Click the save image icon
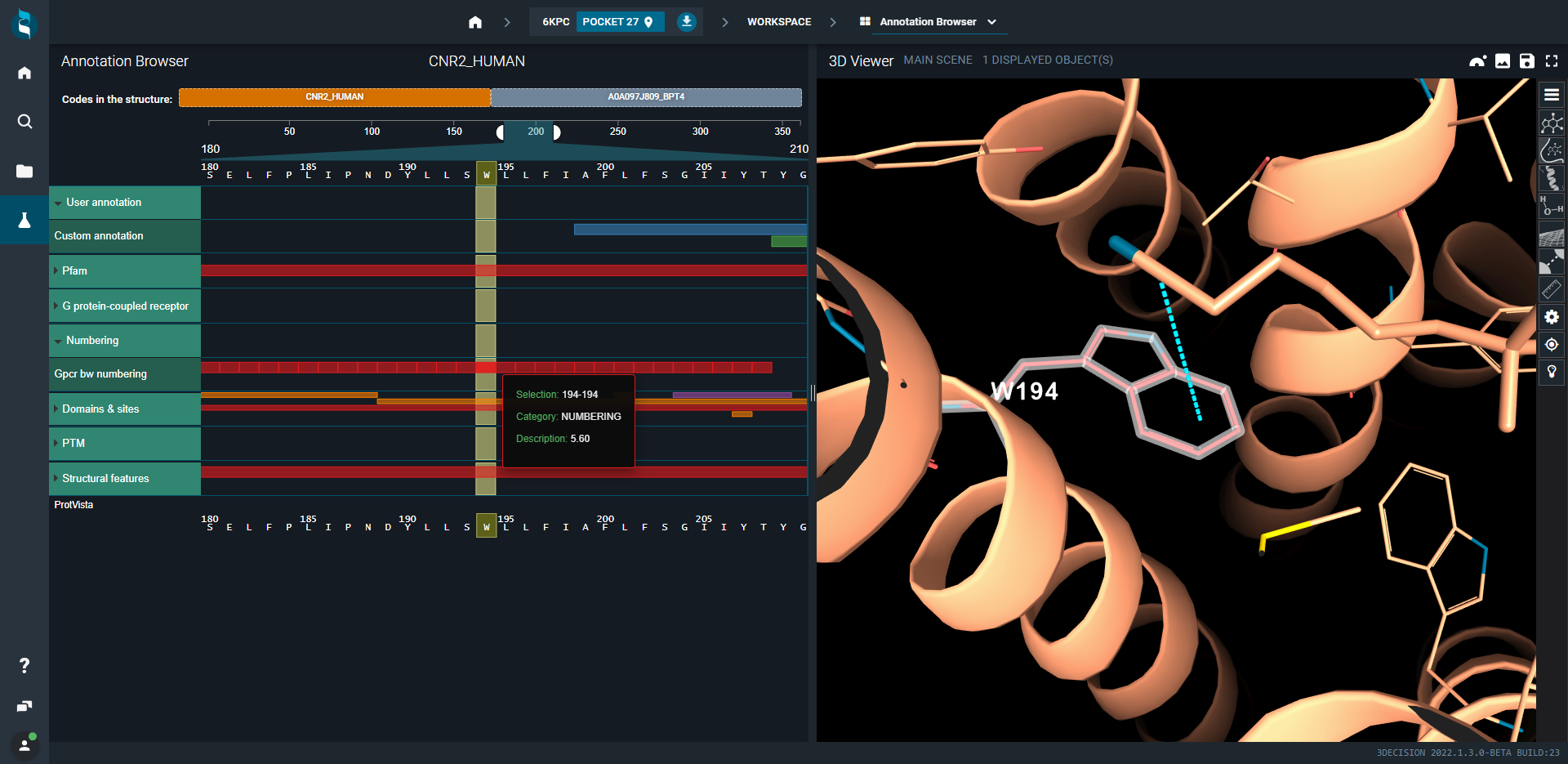1568x764 pixels. [x=1503, y=60]
